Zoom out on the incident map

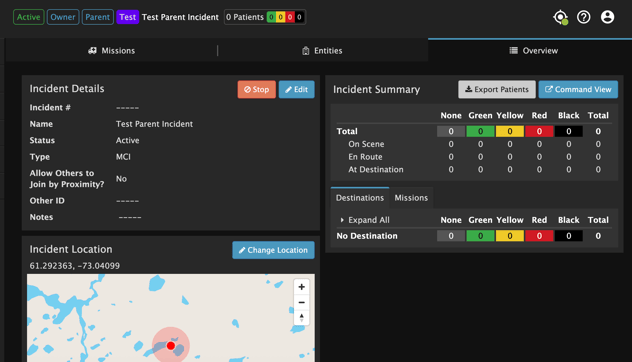coord(301,302)
